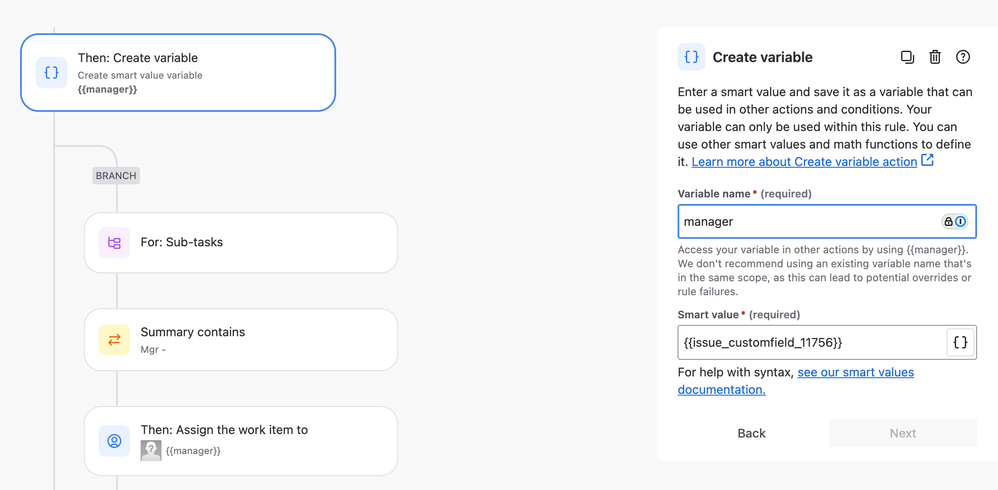
Task: Focus the Smart value input field
Action: (812, 342)
